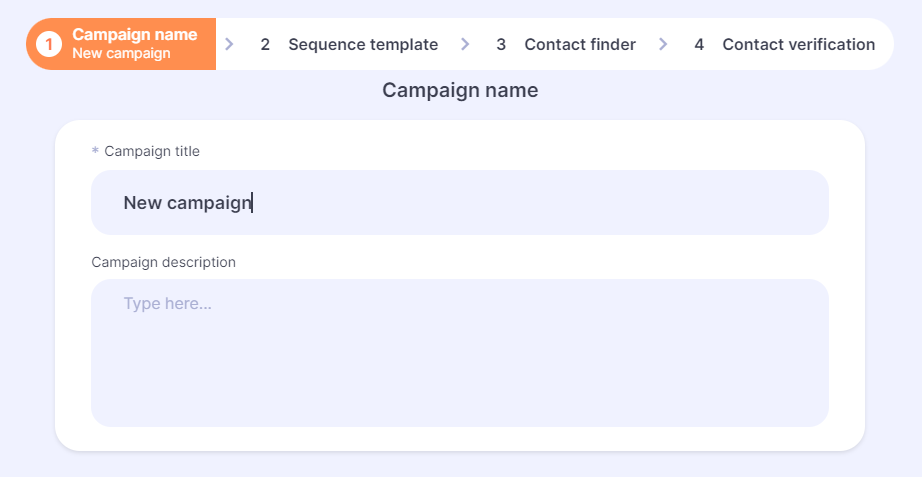
Task: Click the required asterisk beside Campaign title
Action: click(95, 151)
